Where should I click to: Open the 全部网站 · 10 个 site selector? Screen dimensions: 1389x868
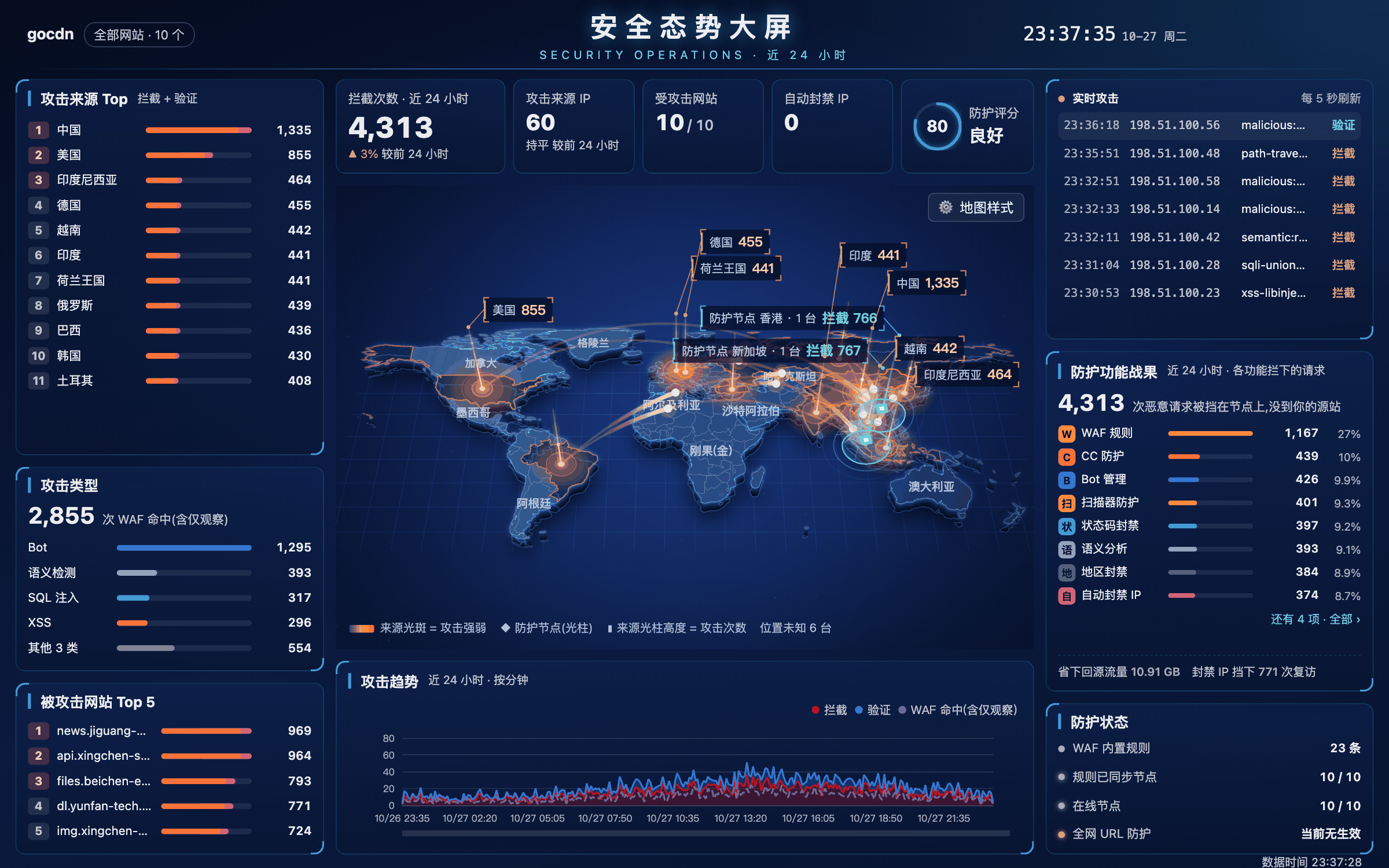pos(139,35)
